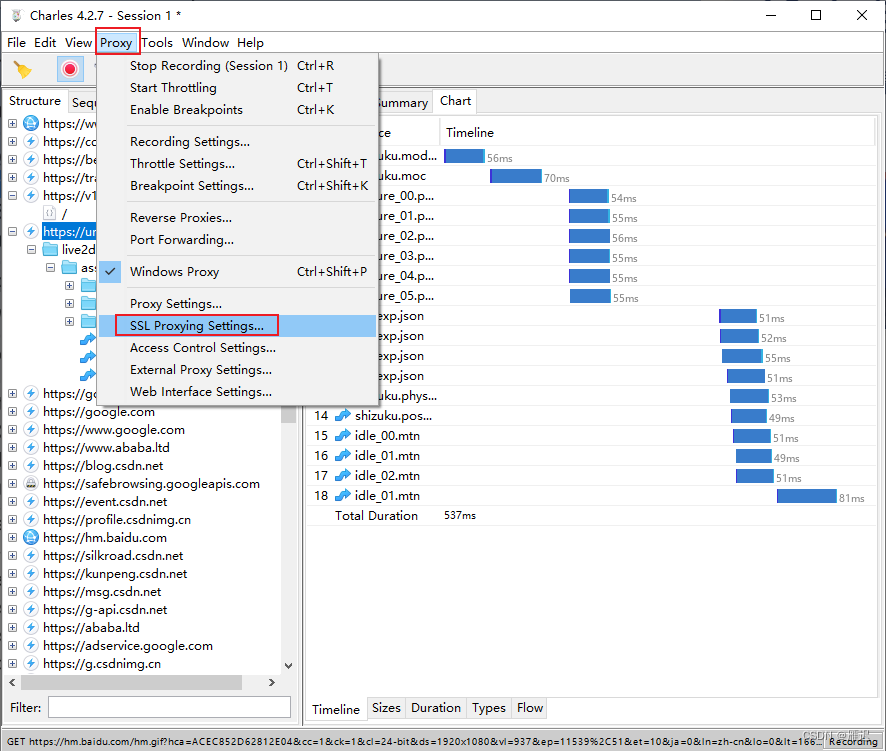886x751 pixels.
Task: Click the arrow icon beside idle_00.mtn
Action: click(x=342, y=436)
